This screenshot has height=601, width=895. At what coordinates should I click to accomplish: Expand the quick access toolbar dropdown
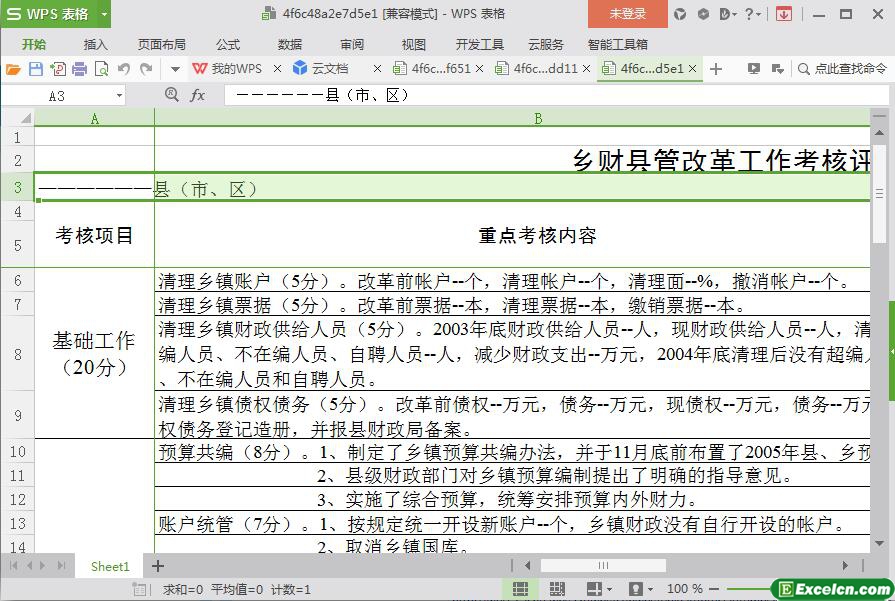click(175, 70)
